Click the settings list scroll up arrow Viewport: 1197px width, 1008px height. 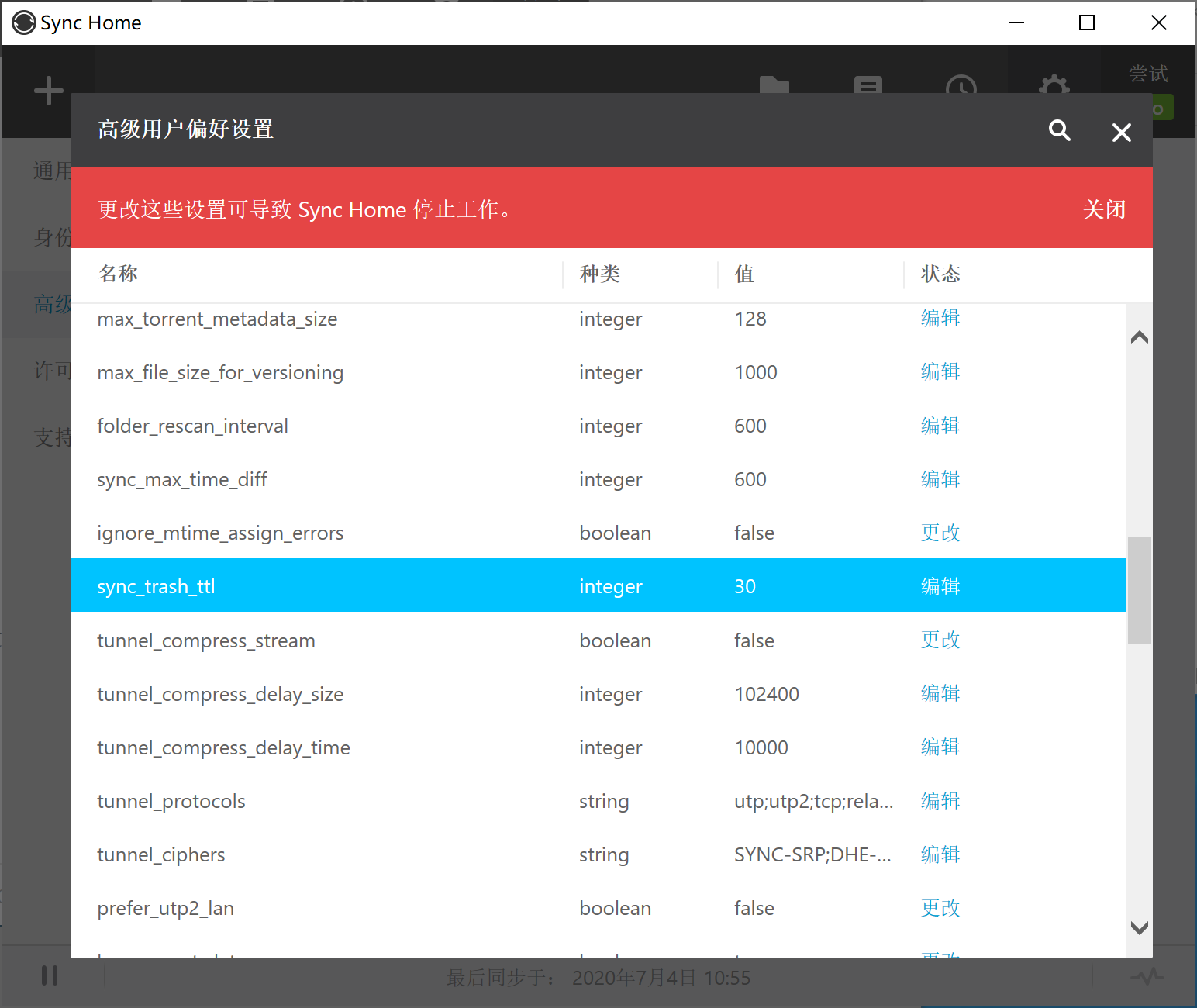click(x=1139, y=337)
